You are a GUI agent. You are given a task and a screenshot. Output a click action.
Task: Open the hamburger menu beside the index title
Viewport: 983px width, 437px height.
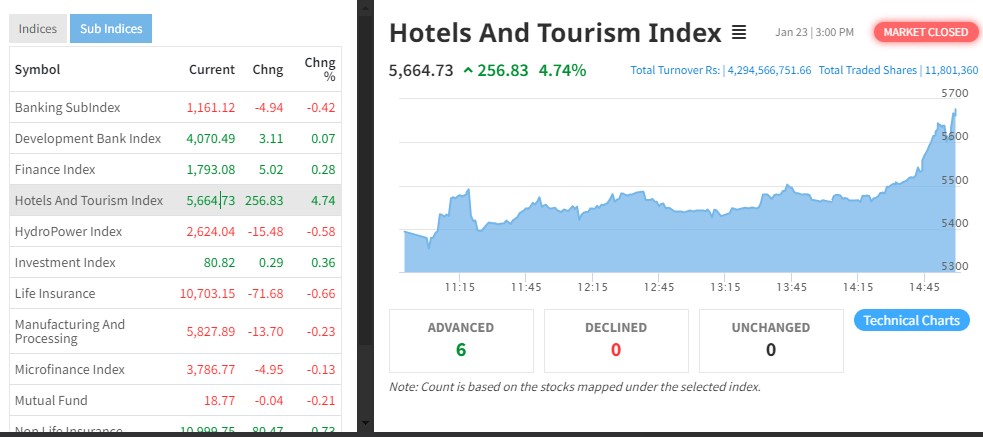click(739, 33)
